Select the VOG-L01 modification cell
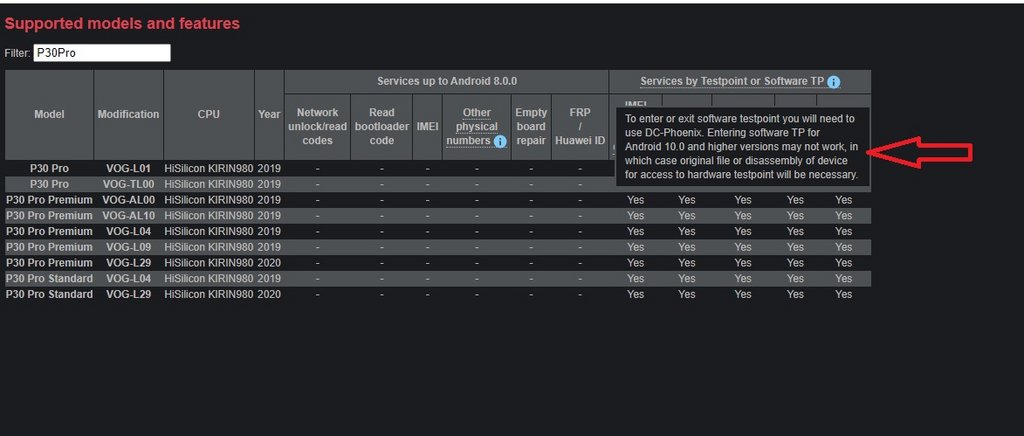 129,168
